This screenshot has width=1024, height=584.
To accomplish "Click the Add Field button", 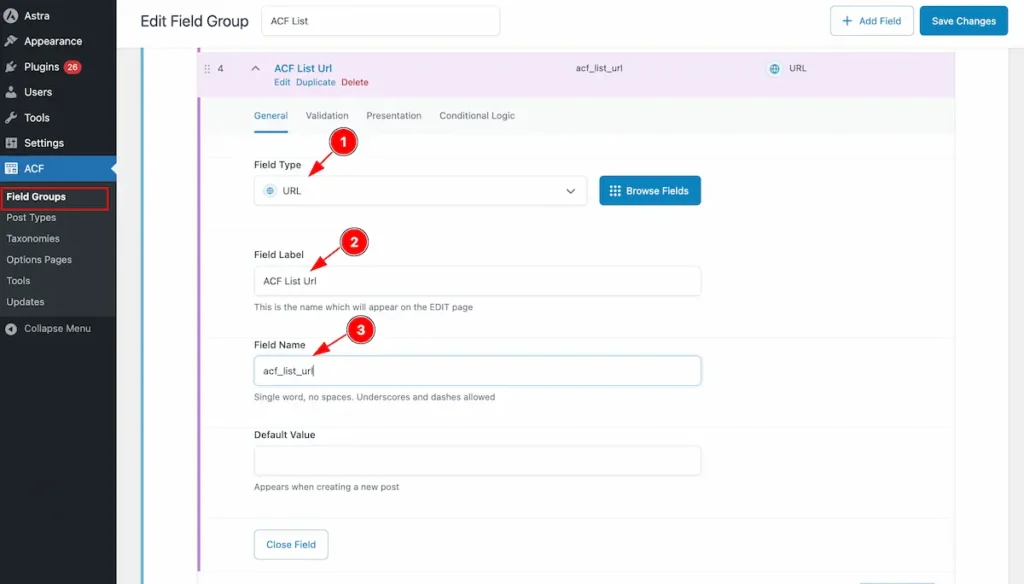I will pyautogui.click(x=871, y=21).
